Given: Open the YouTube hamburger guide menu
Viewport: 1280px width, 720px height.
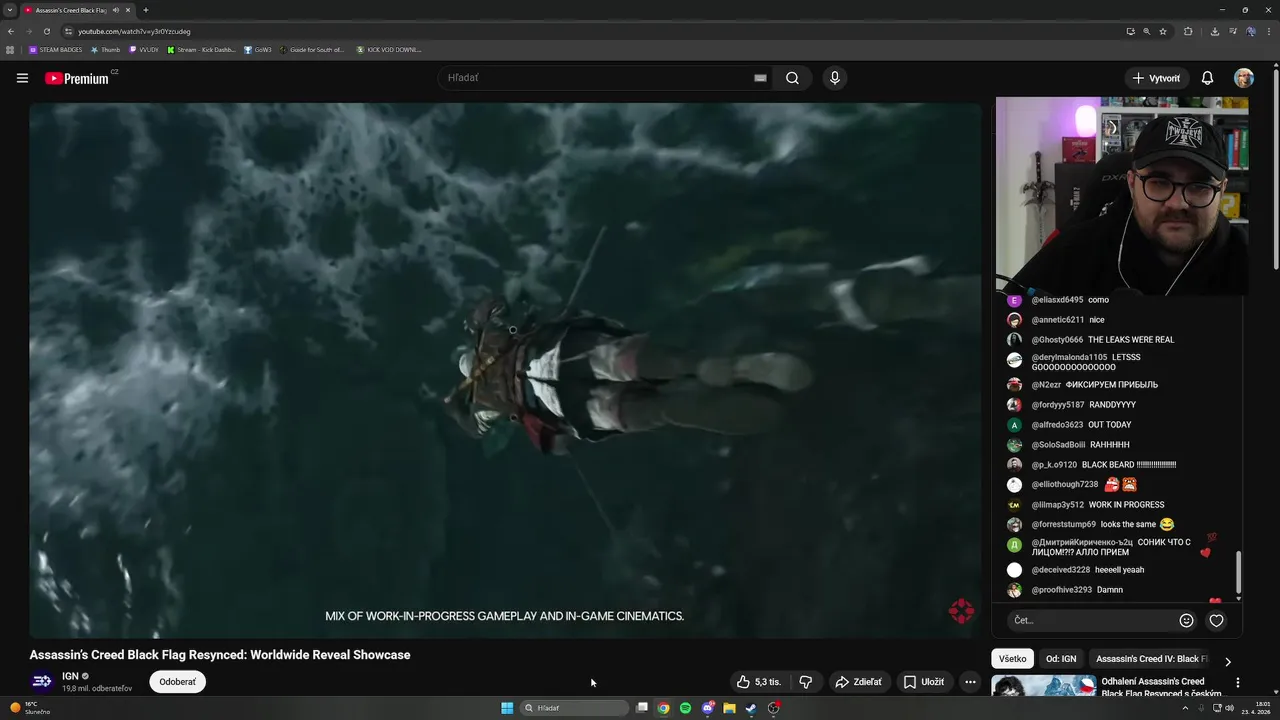Looking at the screenshot, I should point(22,78).
